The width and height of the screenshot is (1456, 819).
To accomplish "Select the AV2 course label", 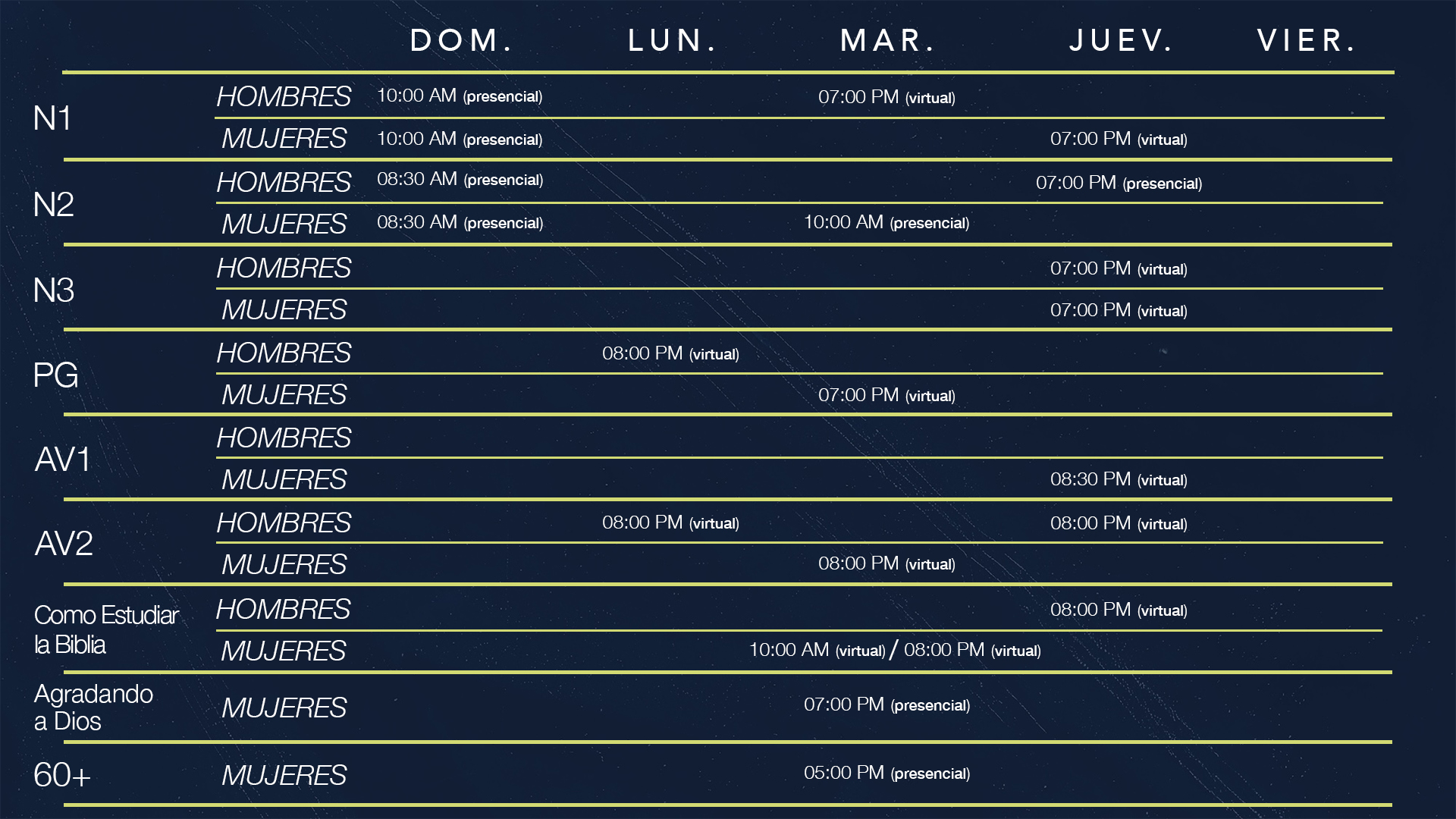I will pos(64,544).
